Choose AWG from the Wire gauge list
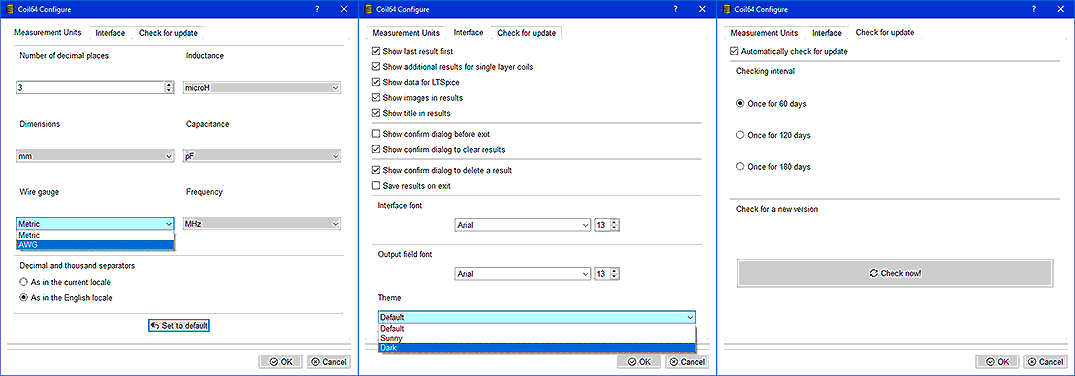 pyautogui.click(x=95, y=244)
